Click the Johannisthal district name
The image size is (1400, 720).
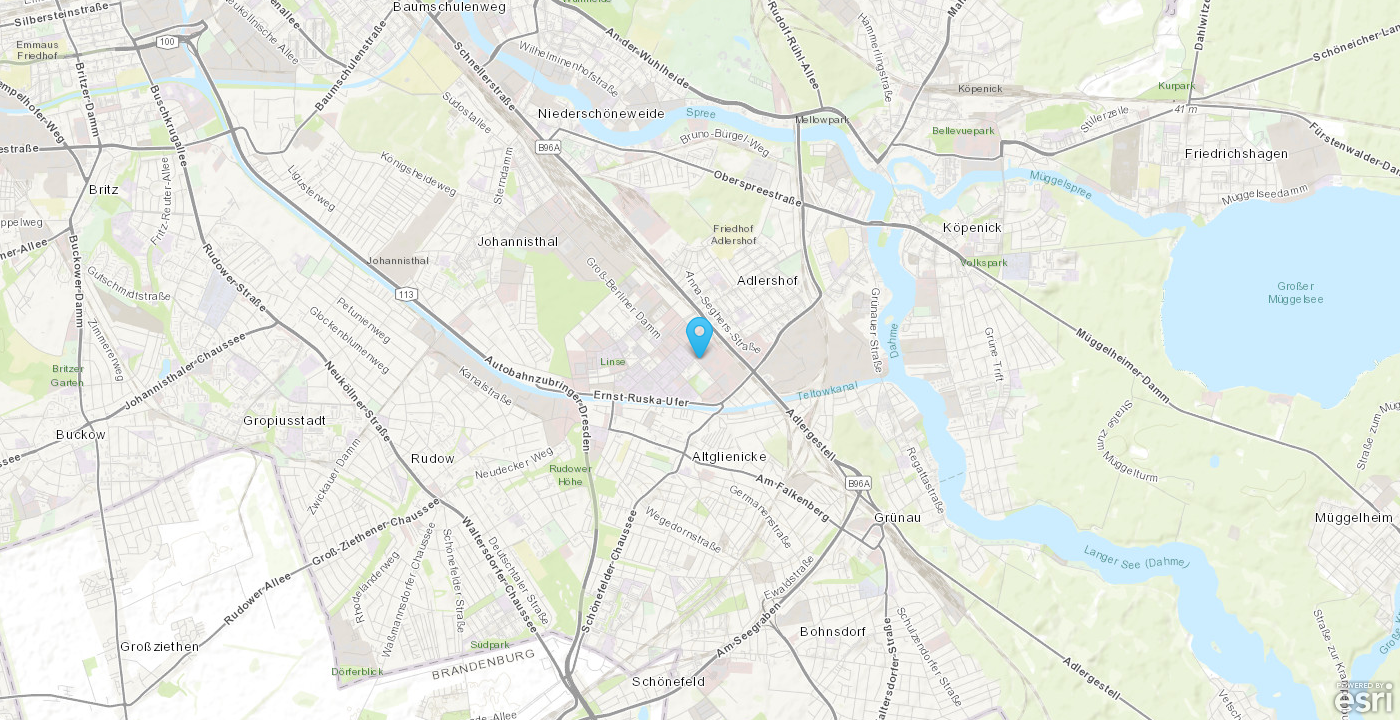pyautogui.click(x=517, y=241)
